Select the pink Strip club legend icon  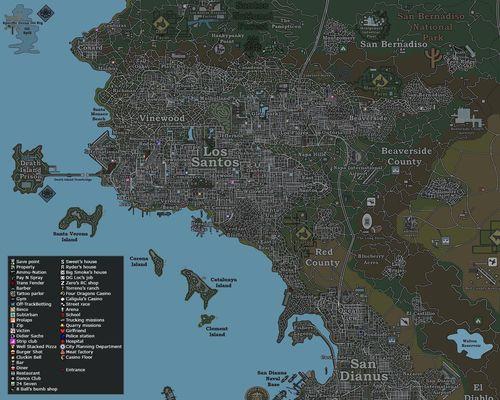point(12,341)
